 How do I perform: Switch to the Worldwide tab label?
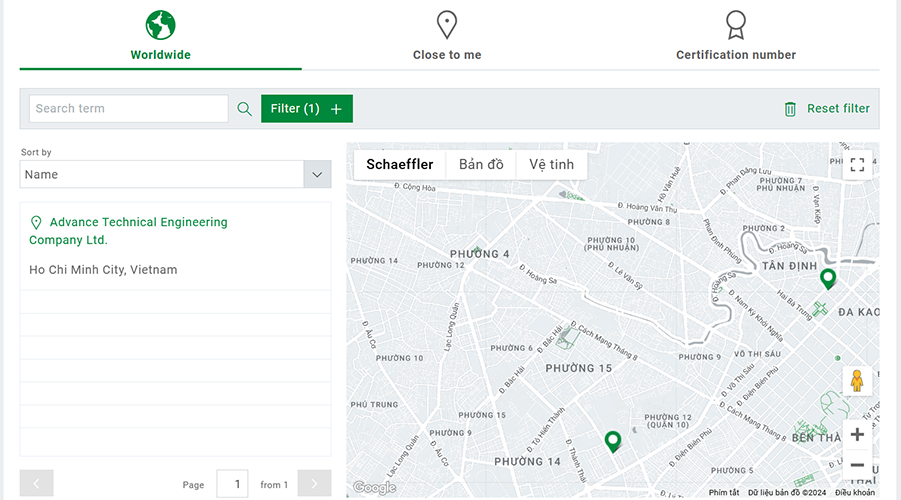click(160, 55)
